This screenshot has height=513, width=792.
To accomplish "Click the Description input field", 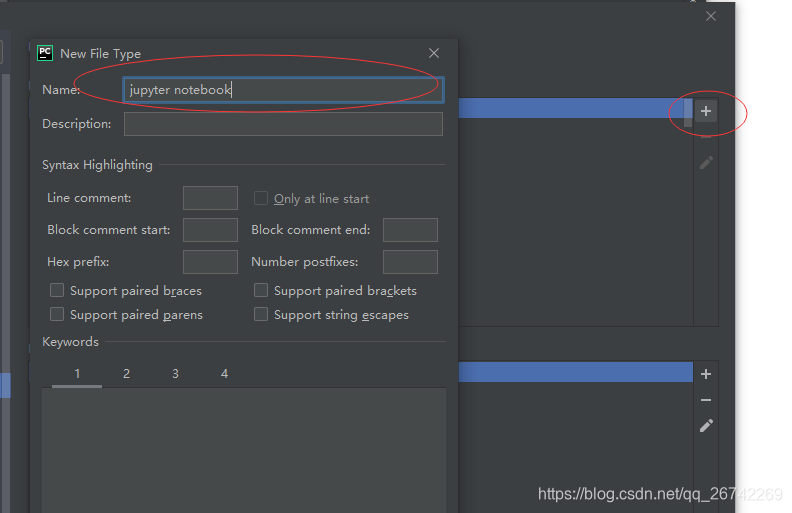I will pos(283,124).
